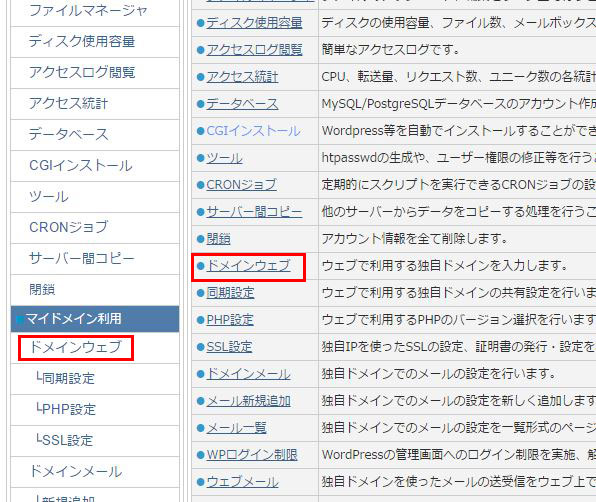Select ドメインウェブ in the sidebar

tap(75, 347)
